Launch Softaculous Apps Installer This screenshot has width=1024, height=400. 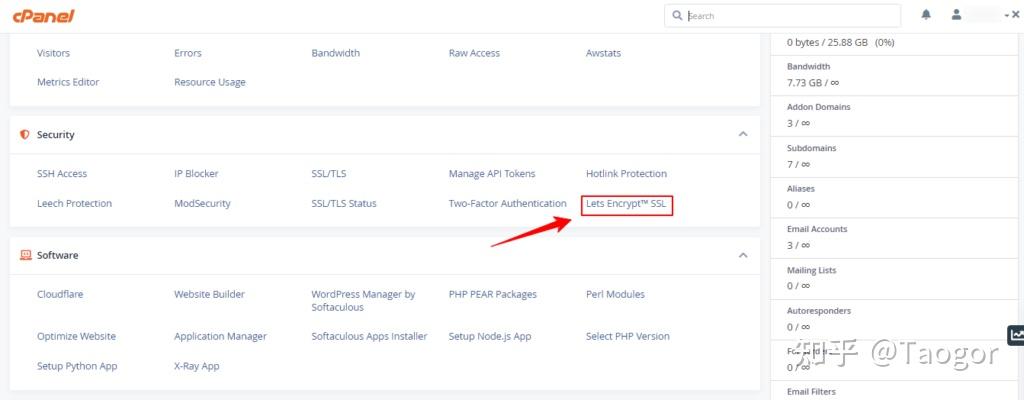point(369,337)
